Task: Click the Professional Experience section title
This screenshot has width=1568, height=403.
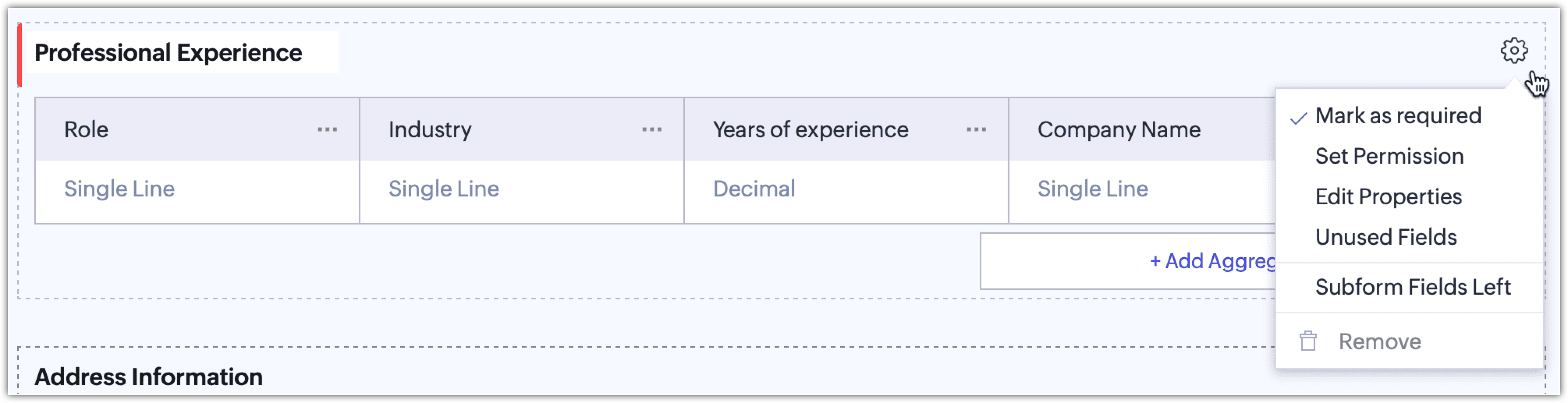Action: 169,53
